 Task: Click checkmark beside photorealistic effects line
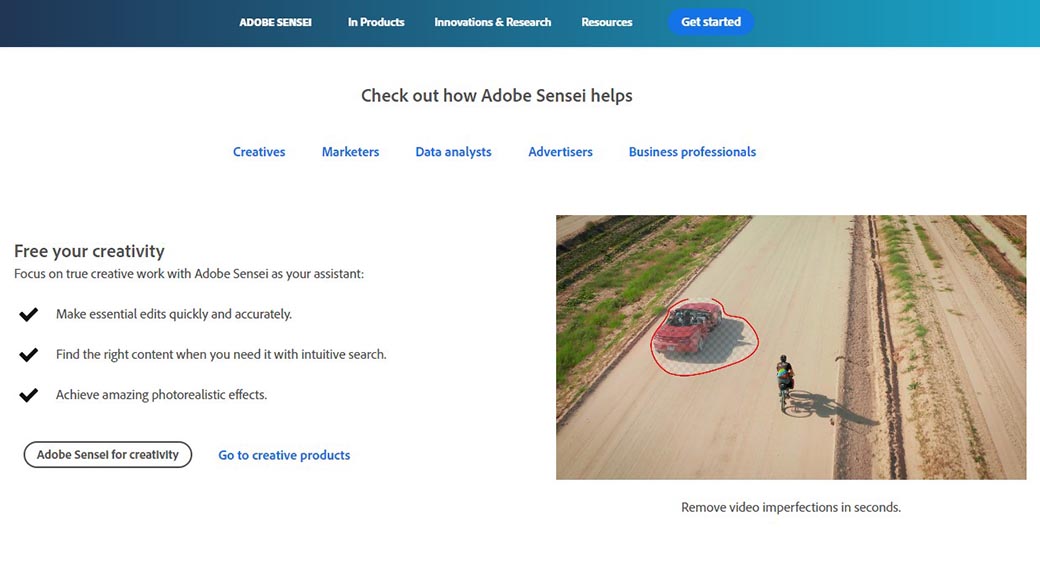29,395
